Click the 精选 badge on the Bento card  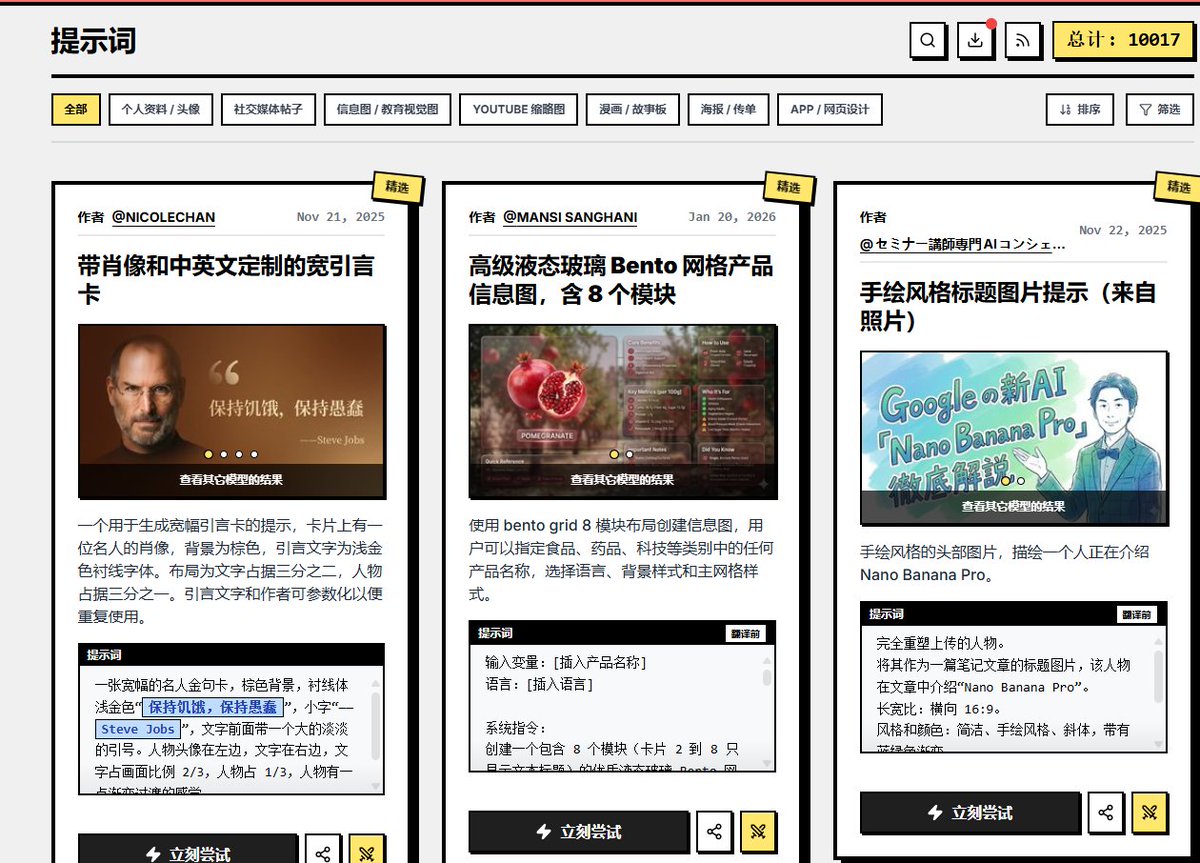click(788, 187)
